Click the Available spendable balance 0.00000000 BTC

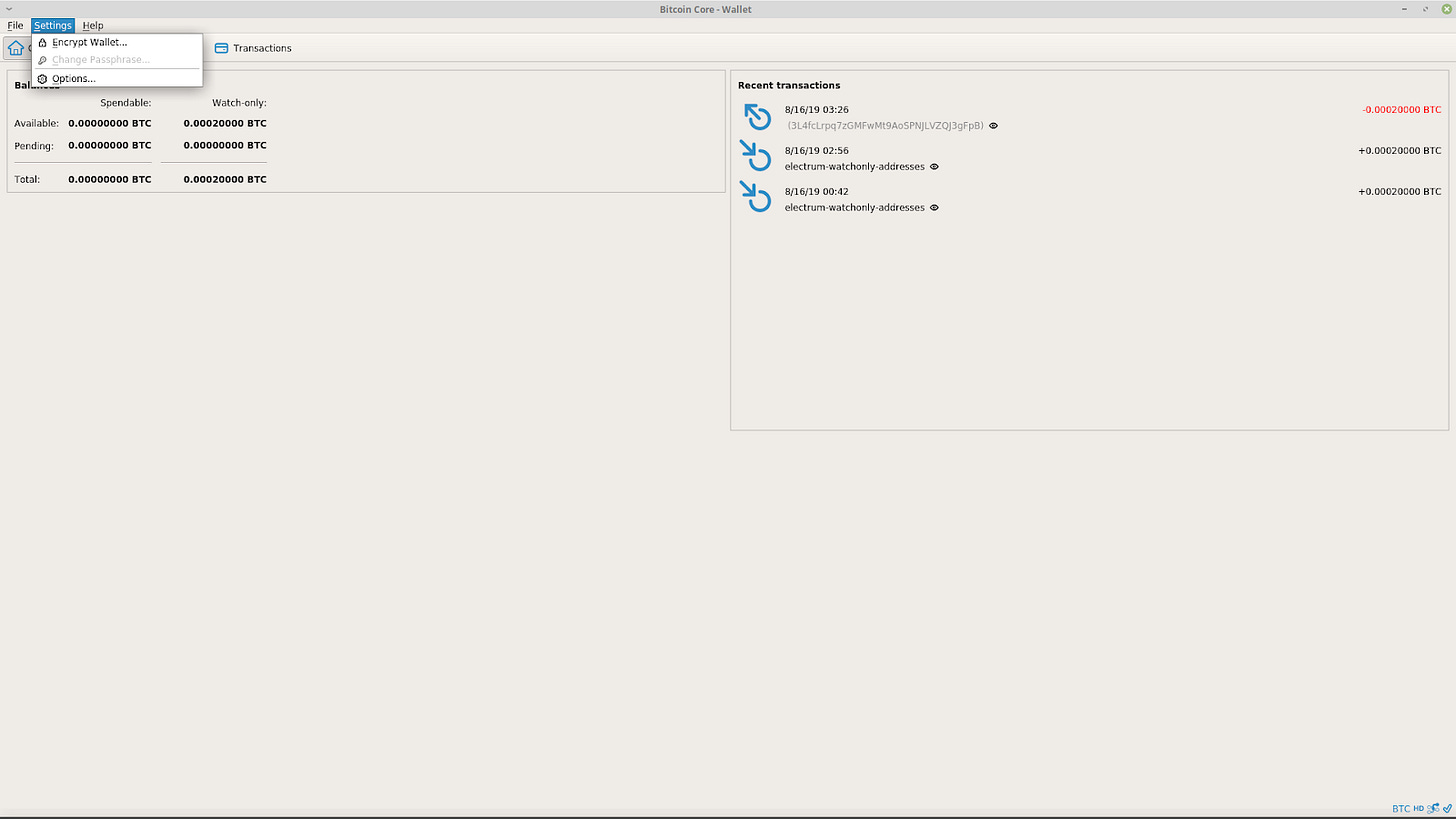point(110,123)
